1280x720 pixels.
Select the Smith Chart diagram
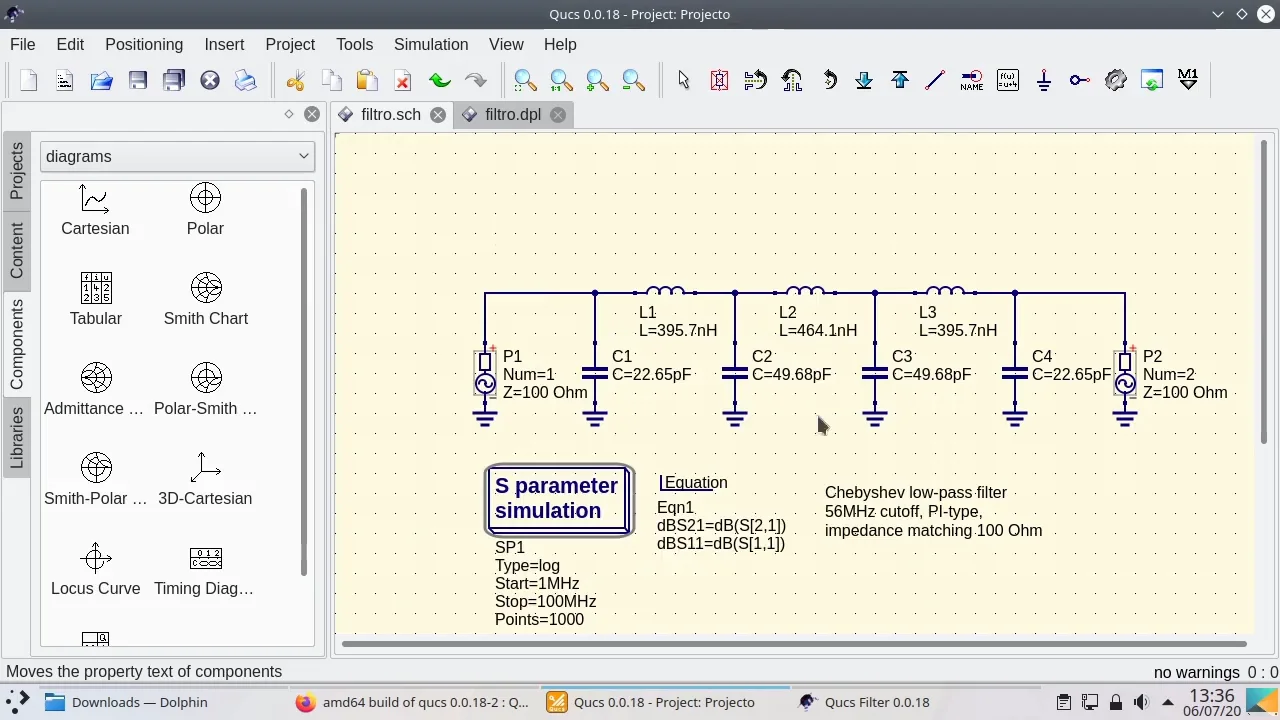pyautogui.click(x=206, y=299)
